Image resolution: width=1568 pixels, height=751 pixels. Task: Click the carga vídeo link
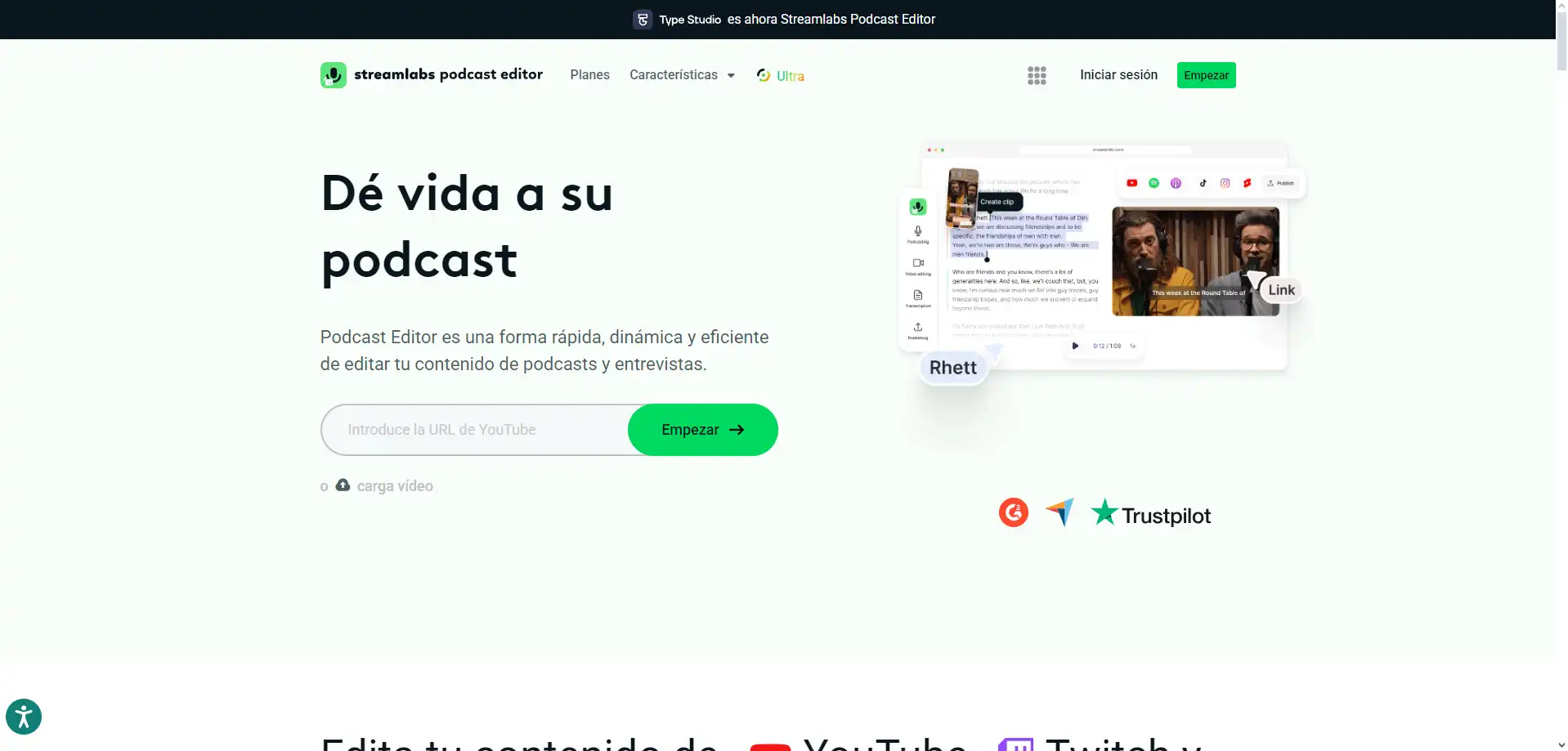395,486
